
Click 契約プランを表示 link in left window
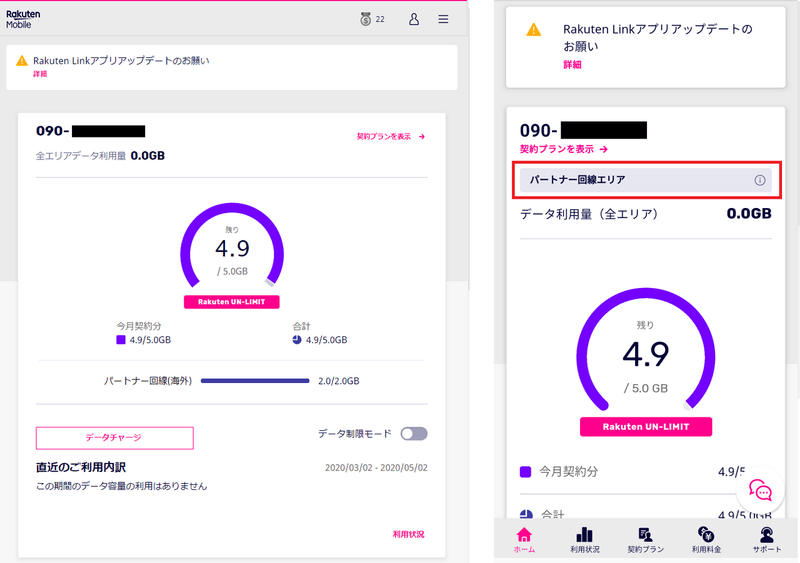391,136
